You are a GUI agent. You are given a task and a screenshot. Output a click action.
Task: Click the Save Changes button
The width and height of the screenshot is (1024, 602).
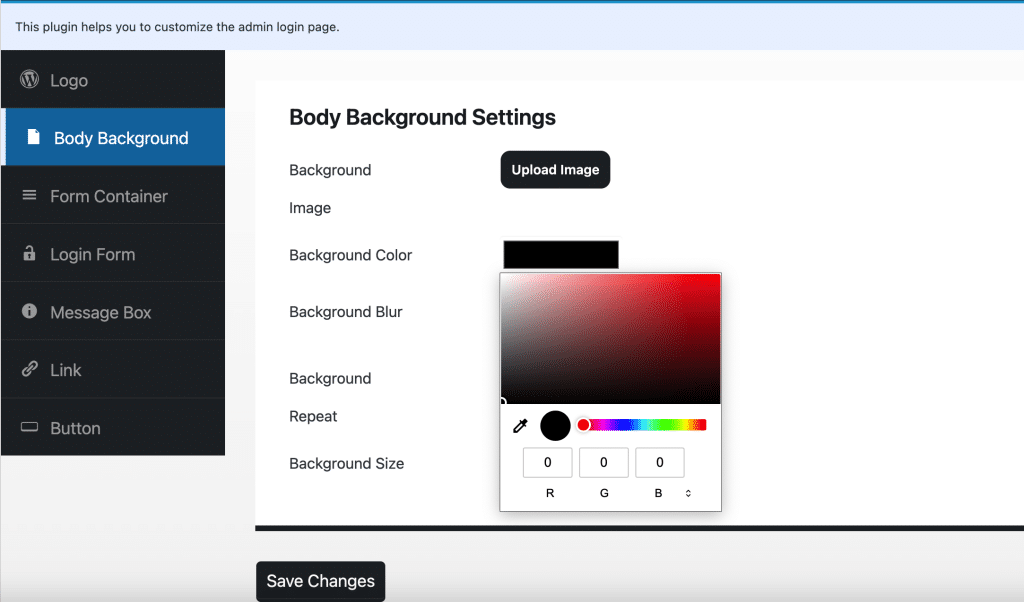tap(320, 581)
